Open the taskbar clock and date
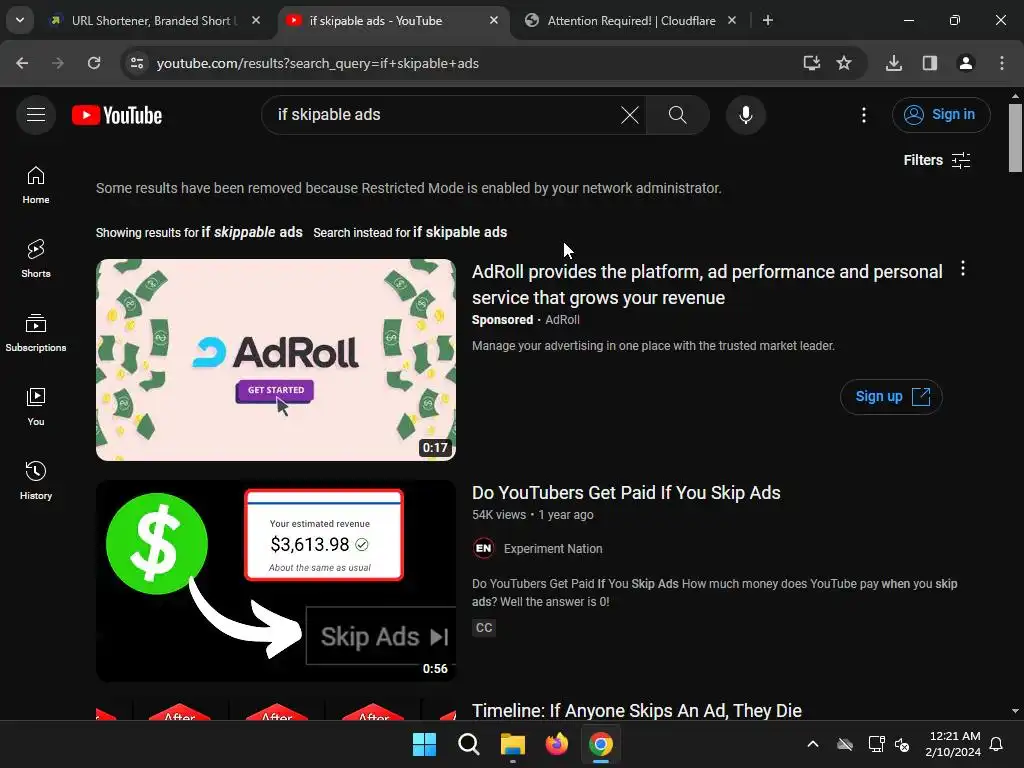The image size is (1024, 768). [x=953, y=744]
